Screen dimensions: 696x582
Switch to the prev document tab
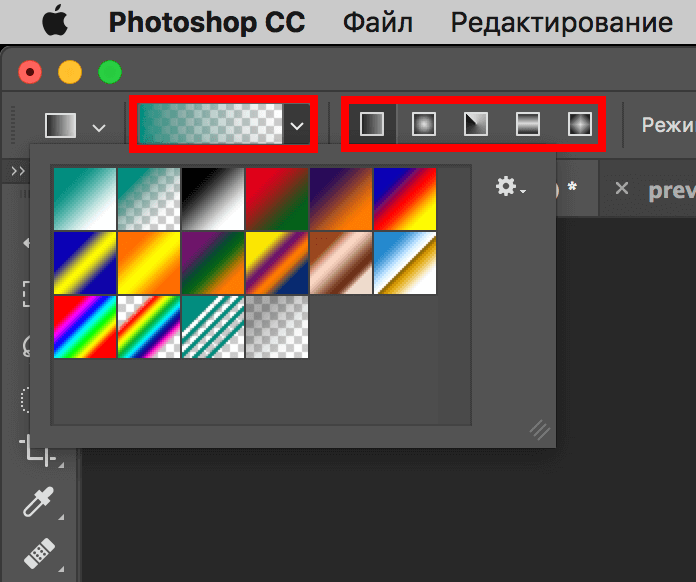671,190
